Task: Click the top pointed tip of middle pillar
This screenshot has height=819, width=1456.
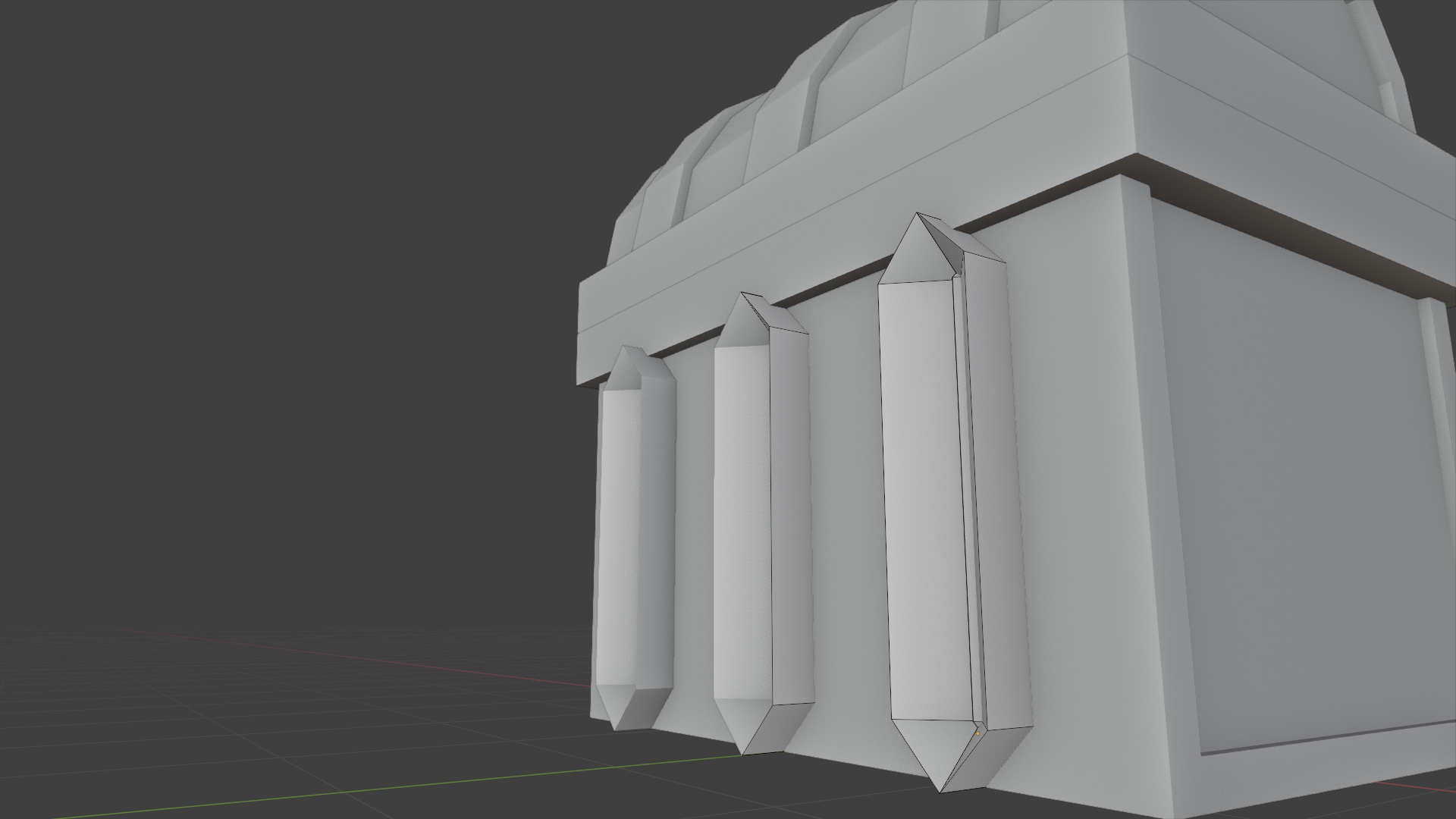Action: click(x=742, y=294)
